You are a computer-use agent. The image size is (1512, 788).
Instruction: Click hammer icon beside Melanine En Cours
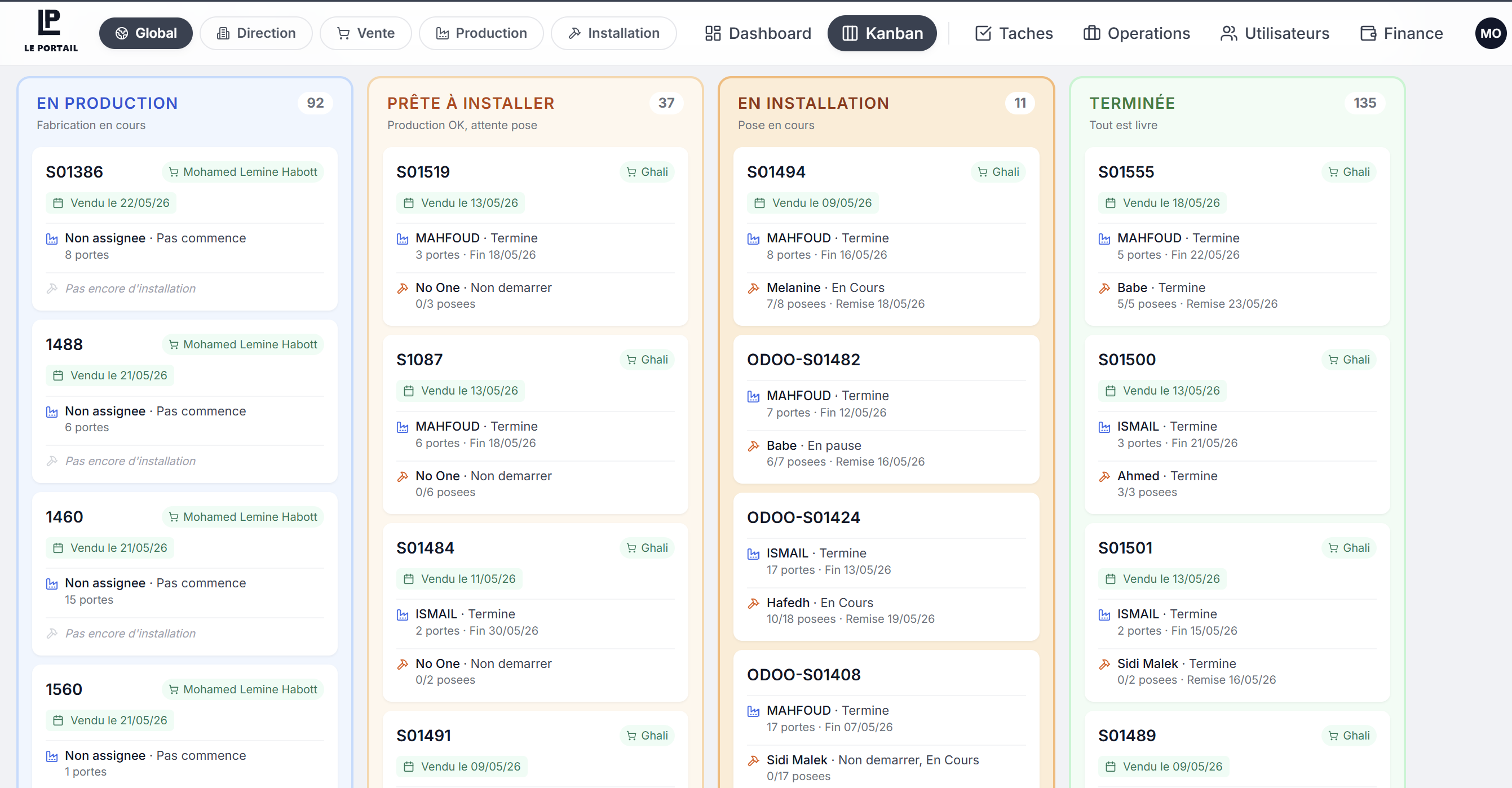753,288
